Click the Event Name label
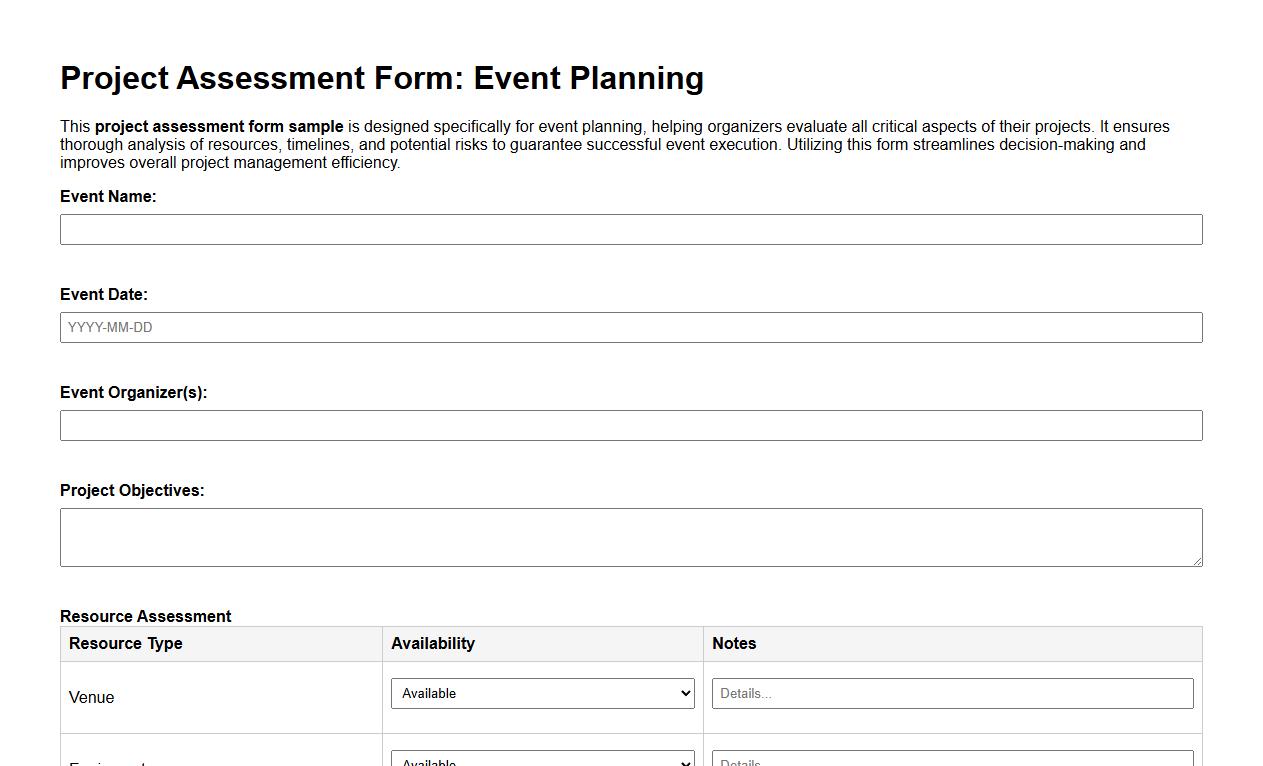1263x766 pixels. tap(108, 196)
